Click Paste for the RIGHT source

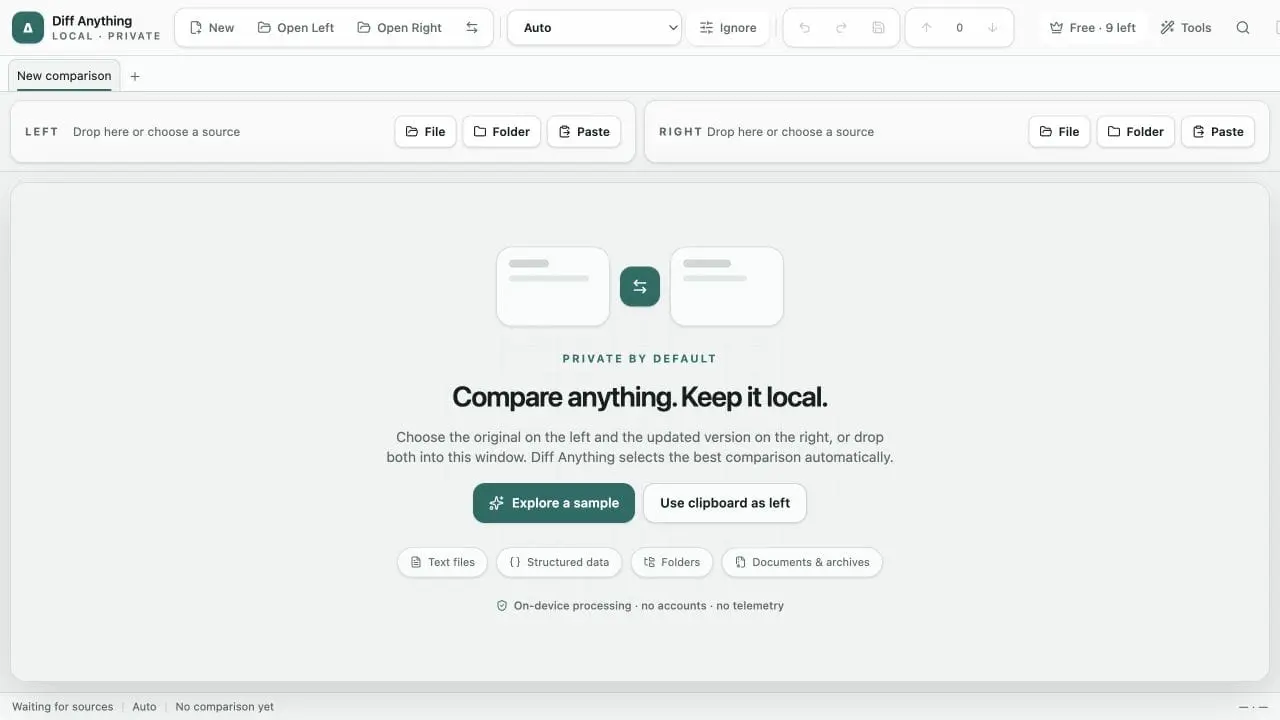(x=1218, y=132)
